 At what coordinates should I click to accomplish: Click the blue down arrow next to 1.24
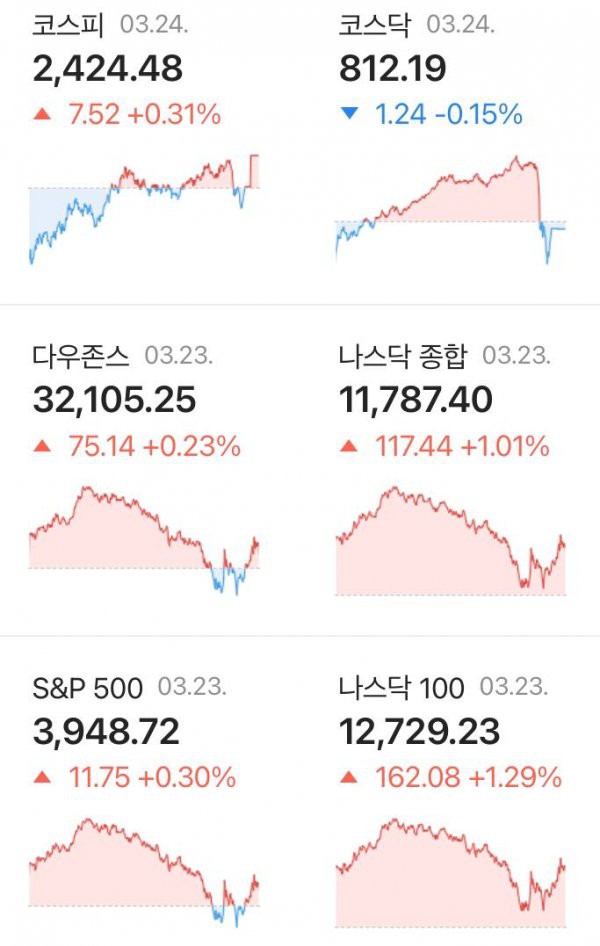pos(349,113)
